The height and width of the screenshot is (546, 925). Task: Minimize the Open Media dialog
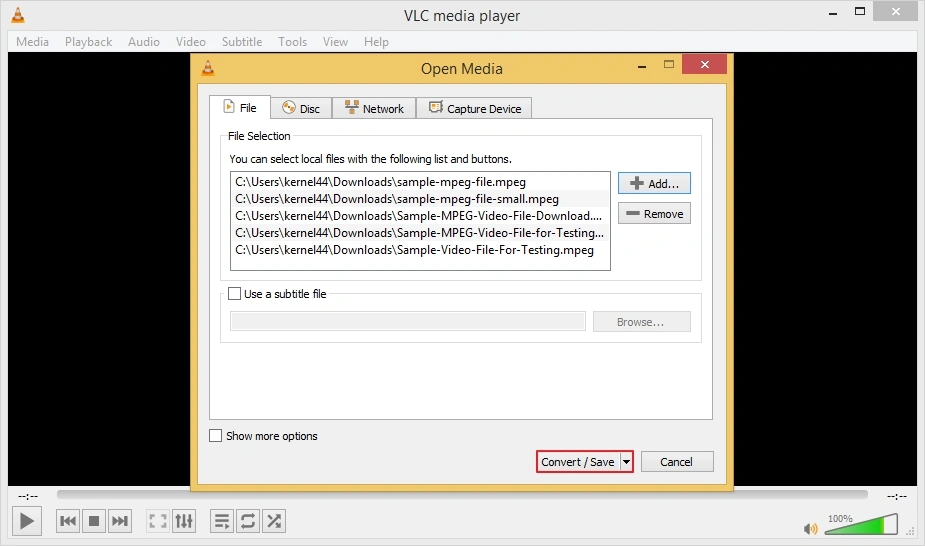click(x=642, y=66)
